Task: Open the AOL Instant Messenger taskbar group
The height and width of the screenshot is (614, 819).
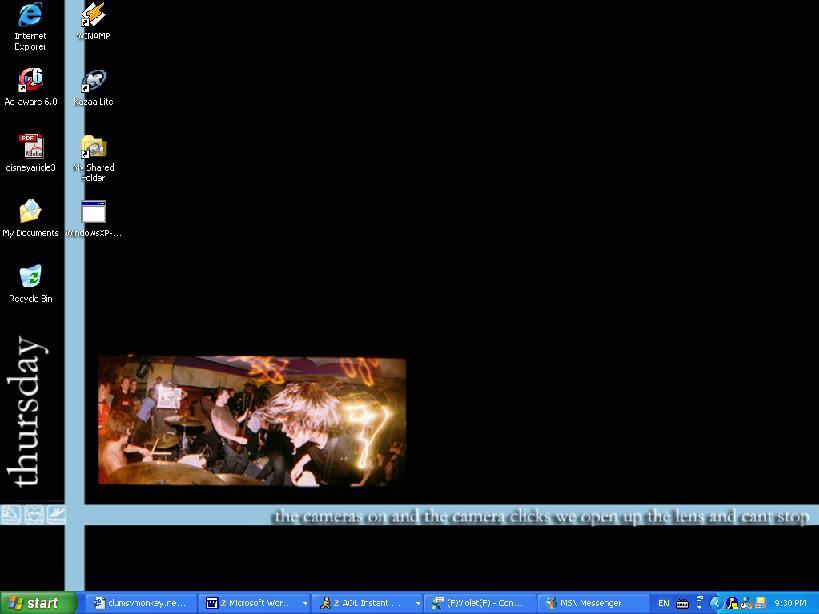Action: (x=362, y=603)
